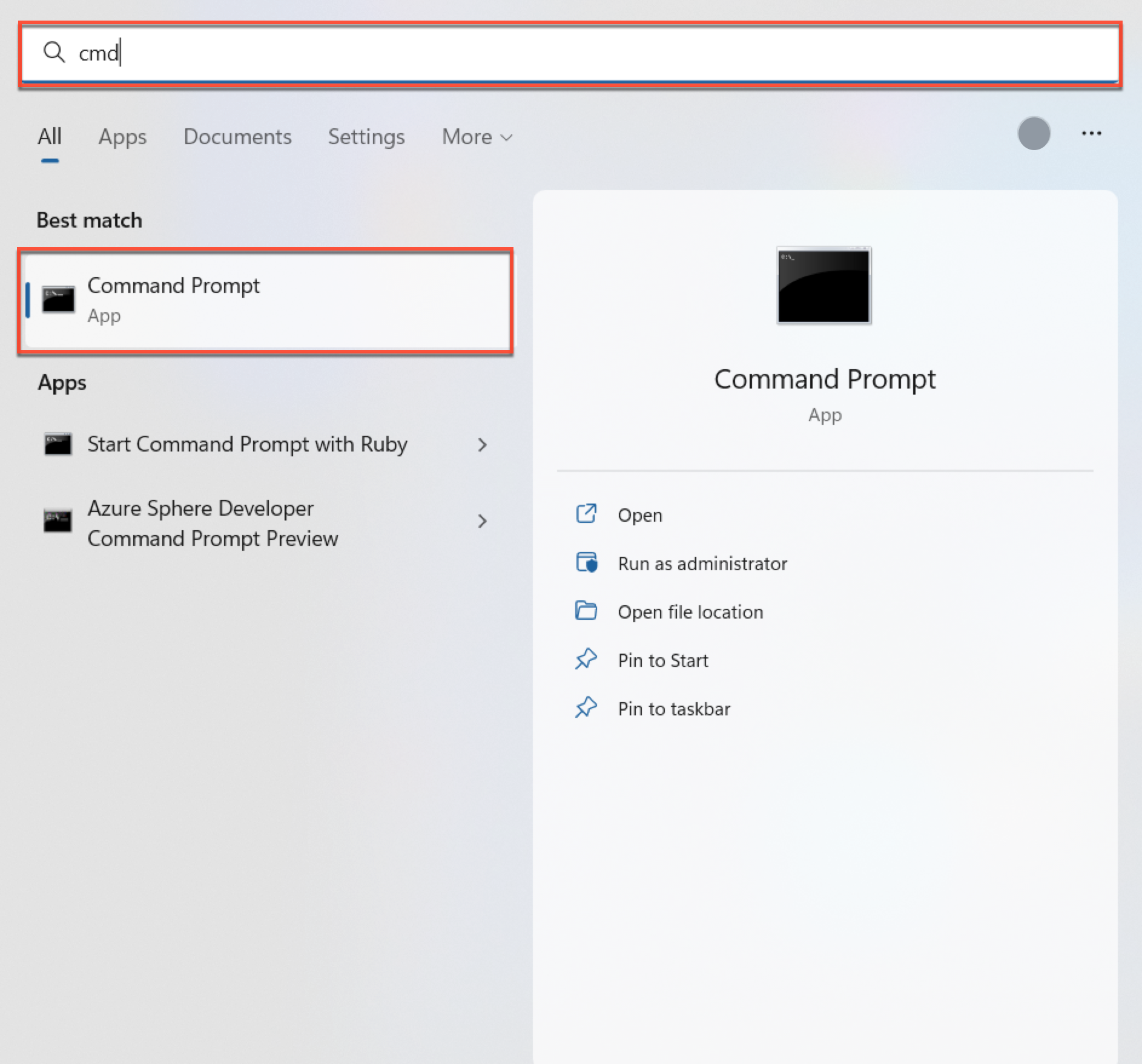1142x1064 pixels.
Task: Choose Run as administrator
Action: [x=702, y=563]
